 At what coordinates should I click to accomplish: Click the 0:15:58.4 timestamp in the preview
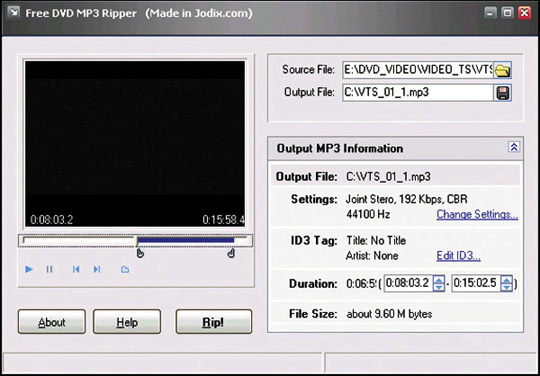click(223, 220)
